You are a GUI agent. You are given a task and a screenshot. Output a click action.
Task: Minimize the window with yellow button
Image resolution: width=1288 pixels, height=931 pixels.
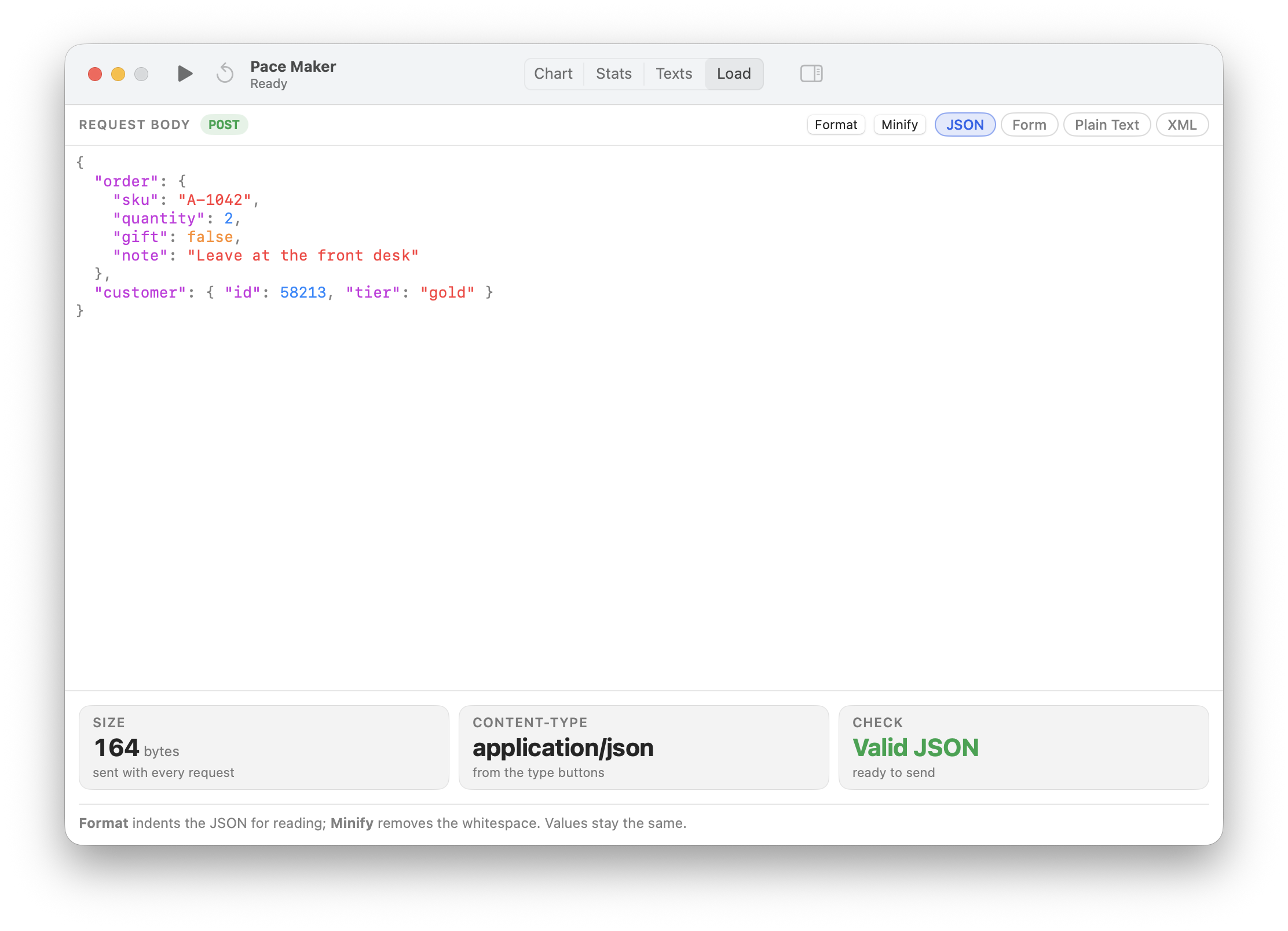(118, 74)
